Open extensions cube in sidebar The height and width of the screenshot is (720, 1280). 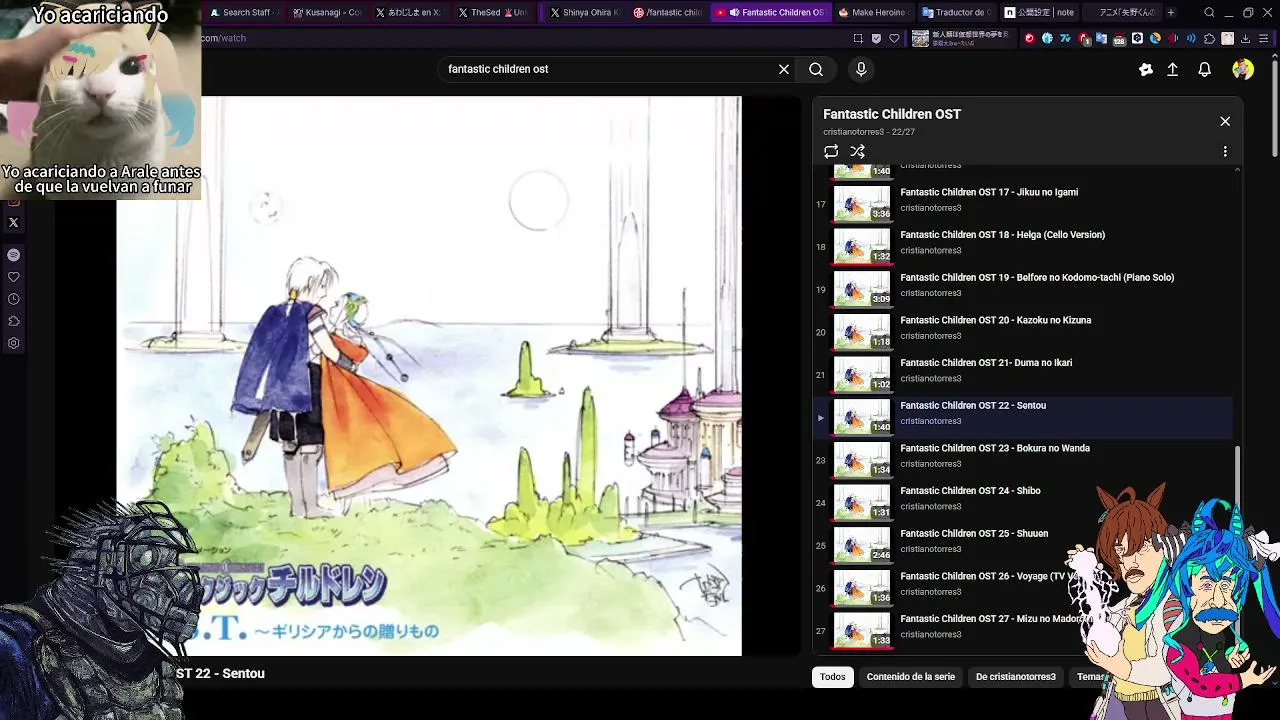tap(13, 321)
